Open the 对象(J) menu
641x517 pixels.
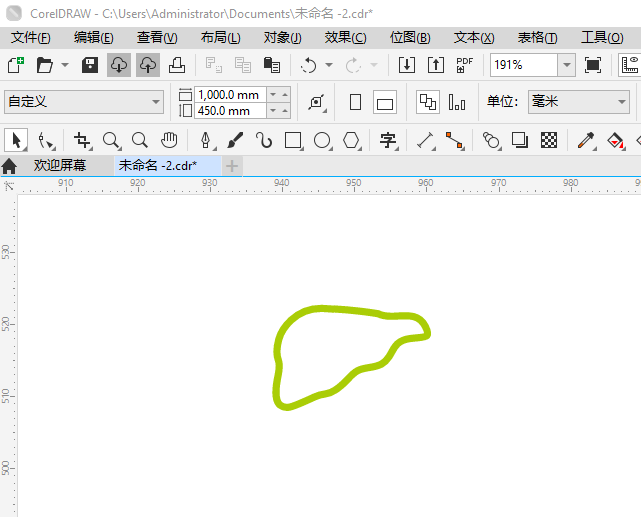click(282, 38)
